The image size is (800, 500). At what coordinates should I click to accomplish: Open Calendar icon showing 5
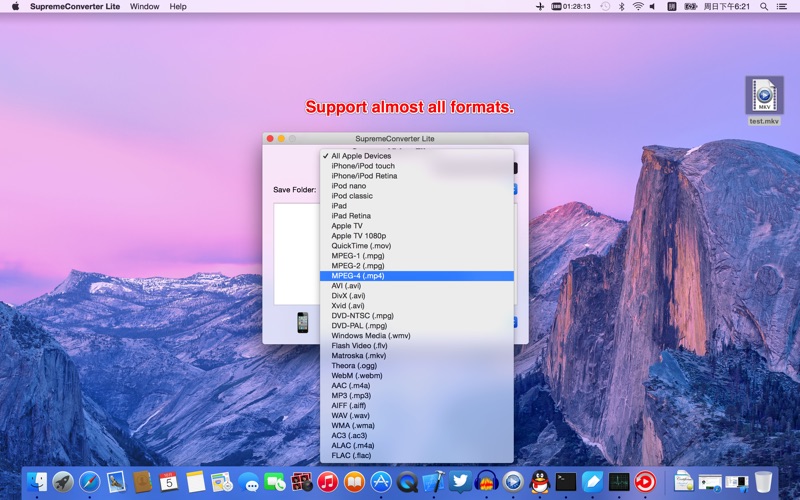(x=169, y=482)
